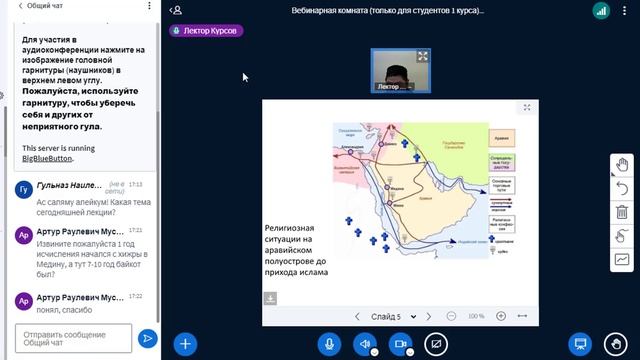Fit slide to width

pyautogui.click(x=522, y=316)
